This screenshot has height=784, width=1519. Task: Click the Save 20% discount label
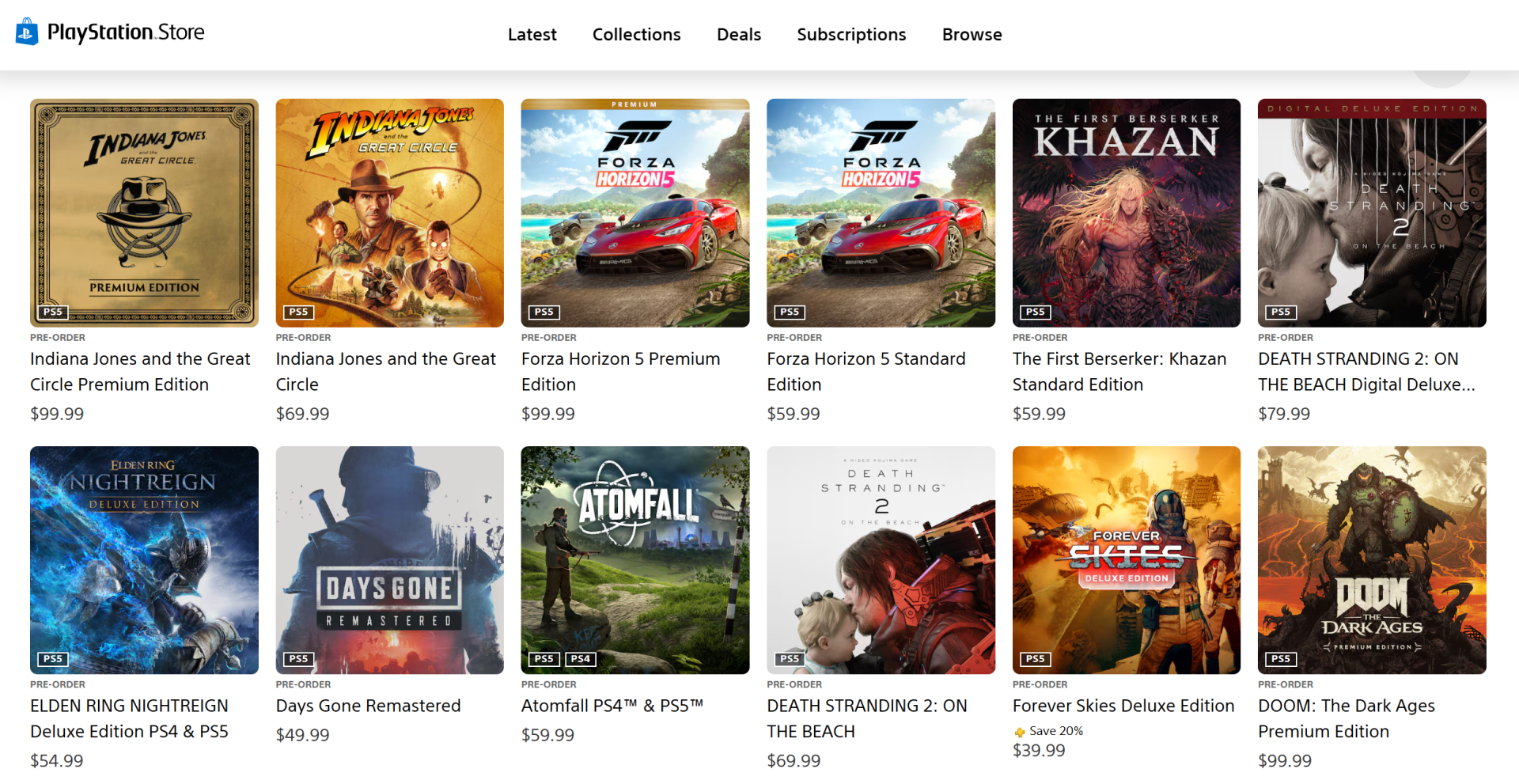(x=1056, y=731)
